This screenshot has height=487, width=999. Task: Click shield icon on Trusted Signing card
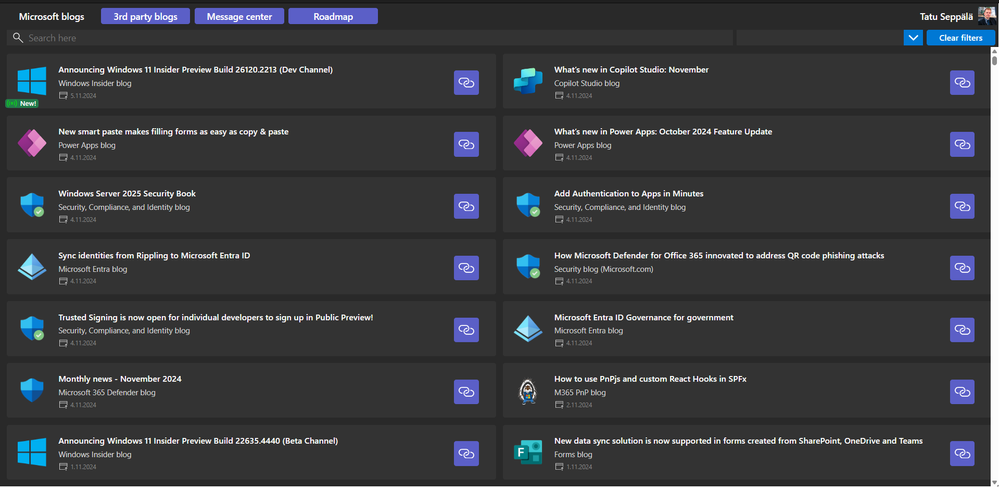coord(32,329)
